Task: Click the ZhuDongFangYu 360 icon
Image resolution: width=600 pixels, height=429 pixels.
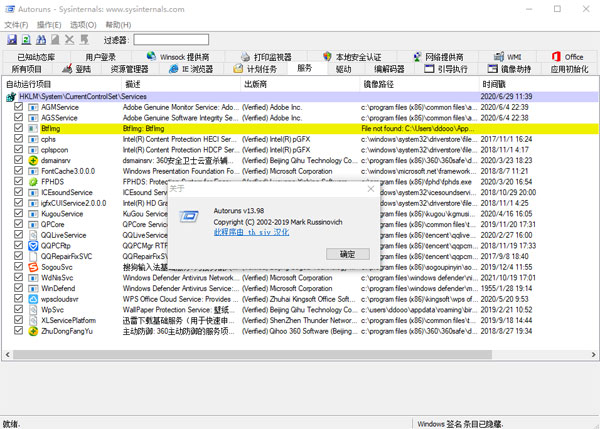Action: (33, 331)
